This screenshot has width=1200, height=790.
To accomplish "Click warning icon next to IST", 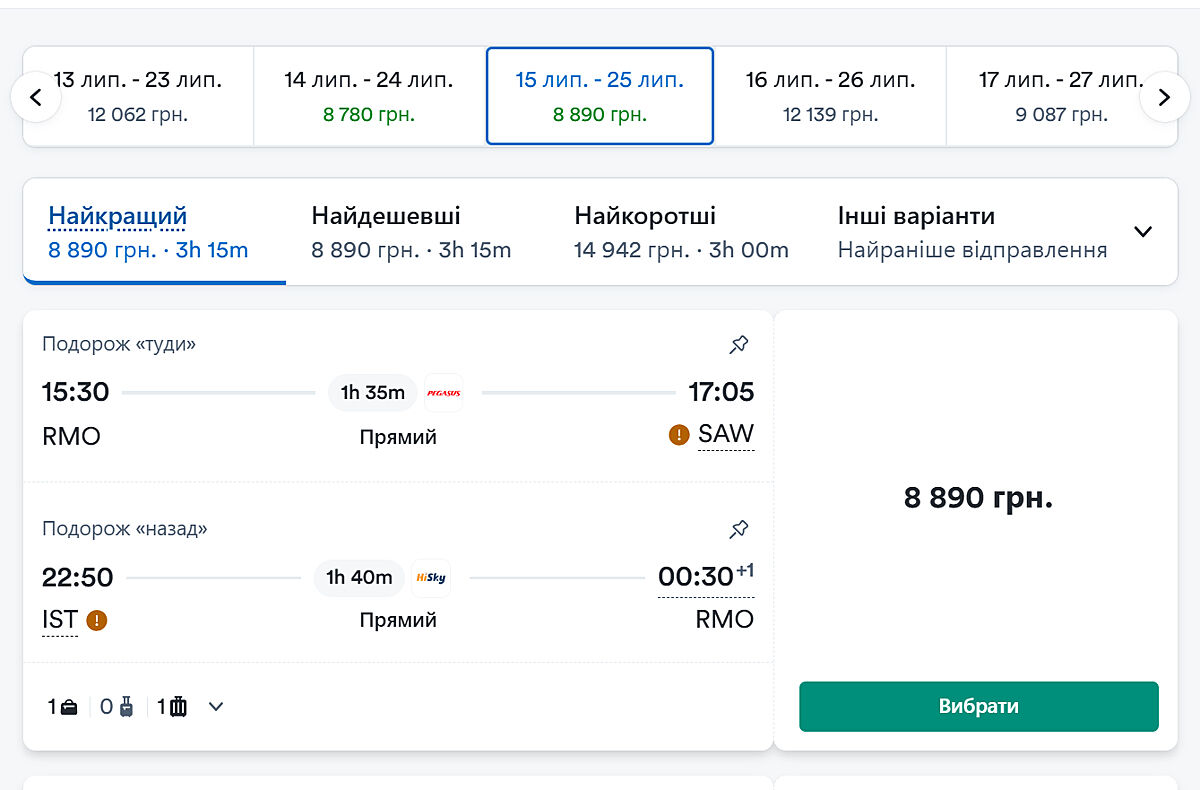I will pos(96,620).
